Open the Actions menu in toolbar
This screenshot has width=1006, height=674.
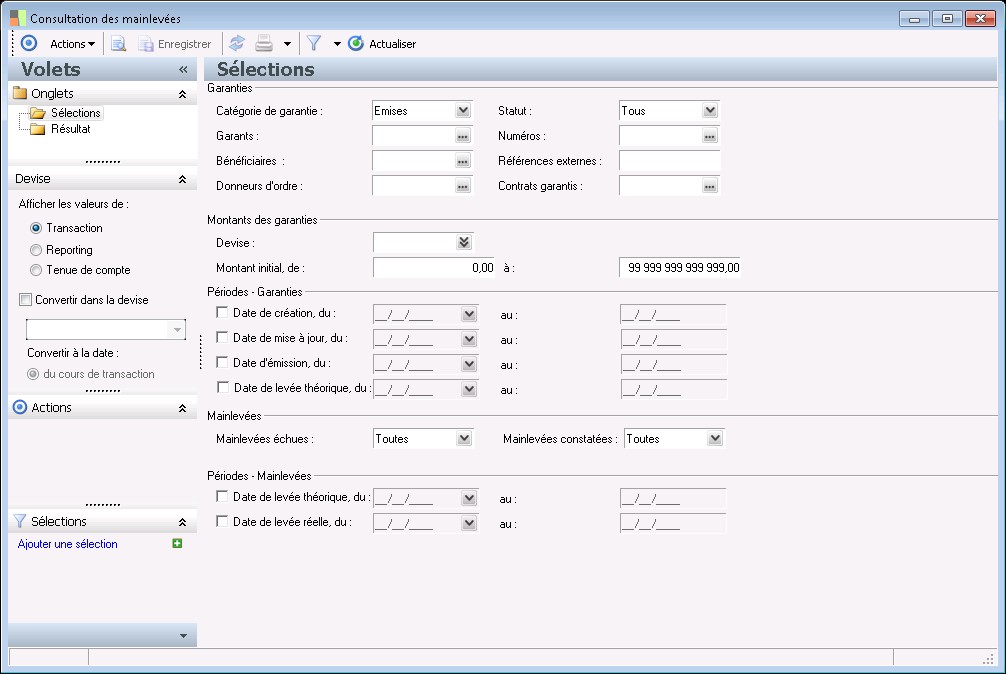72,44
